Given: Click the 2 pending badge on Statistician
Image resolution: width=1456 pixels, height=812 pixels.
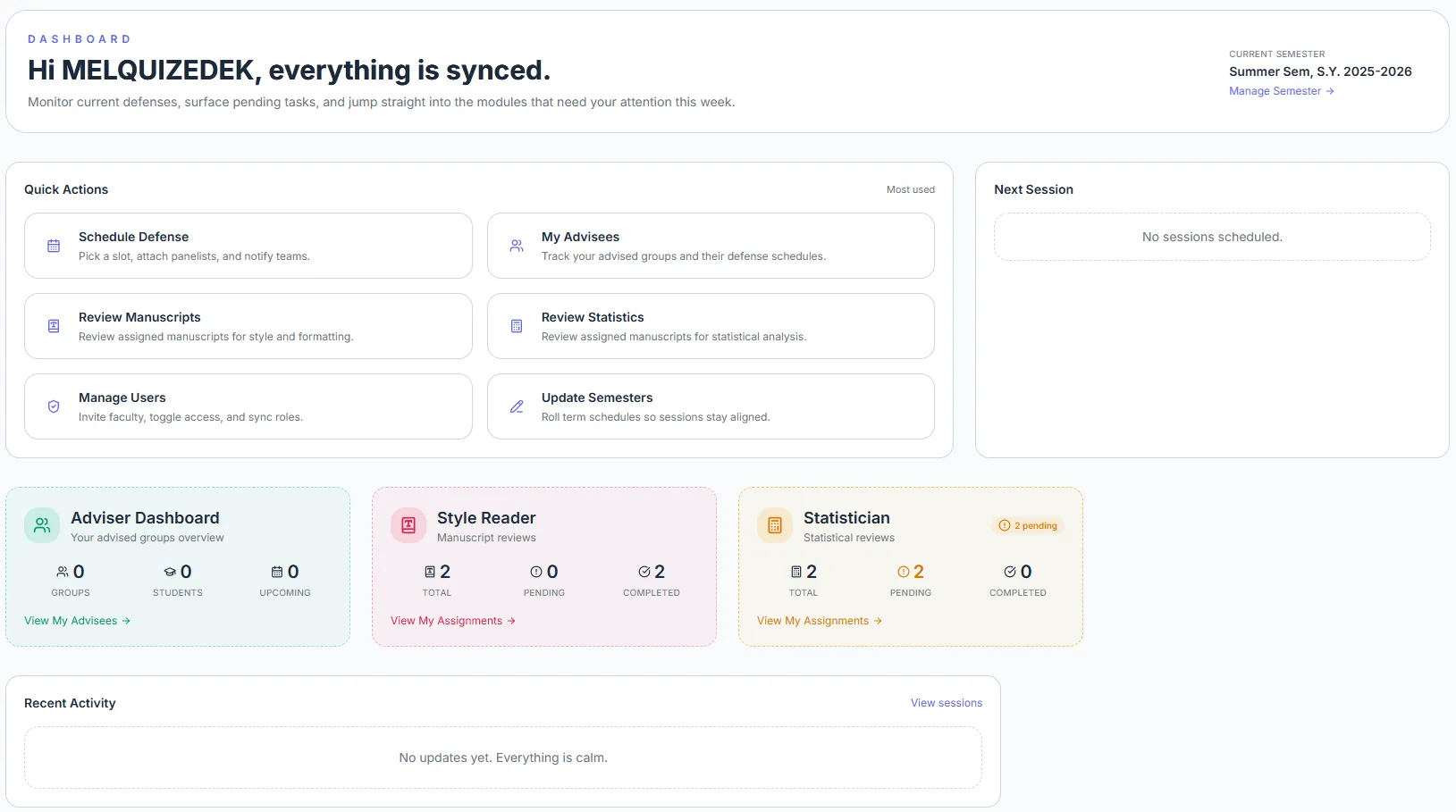Looking at the screenshot, I should point(1028,525).
